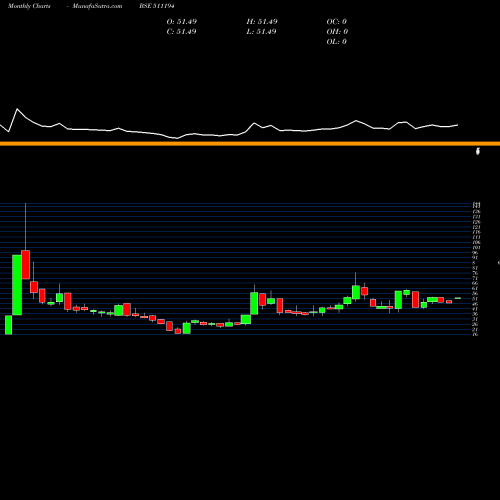Click the peak of the white indicator line

pyautogui.click(x=17, y=109)
